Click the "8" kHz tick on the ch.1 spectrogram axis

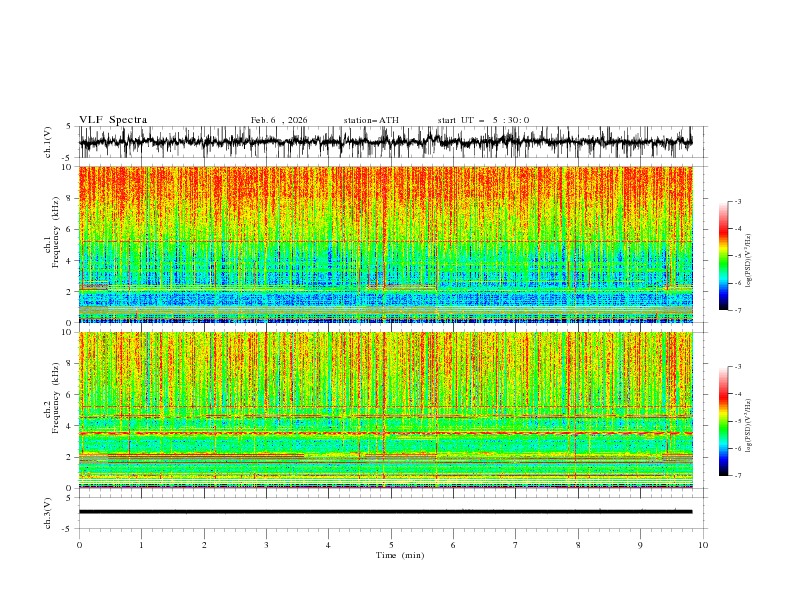point(70,198)
